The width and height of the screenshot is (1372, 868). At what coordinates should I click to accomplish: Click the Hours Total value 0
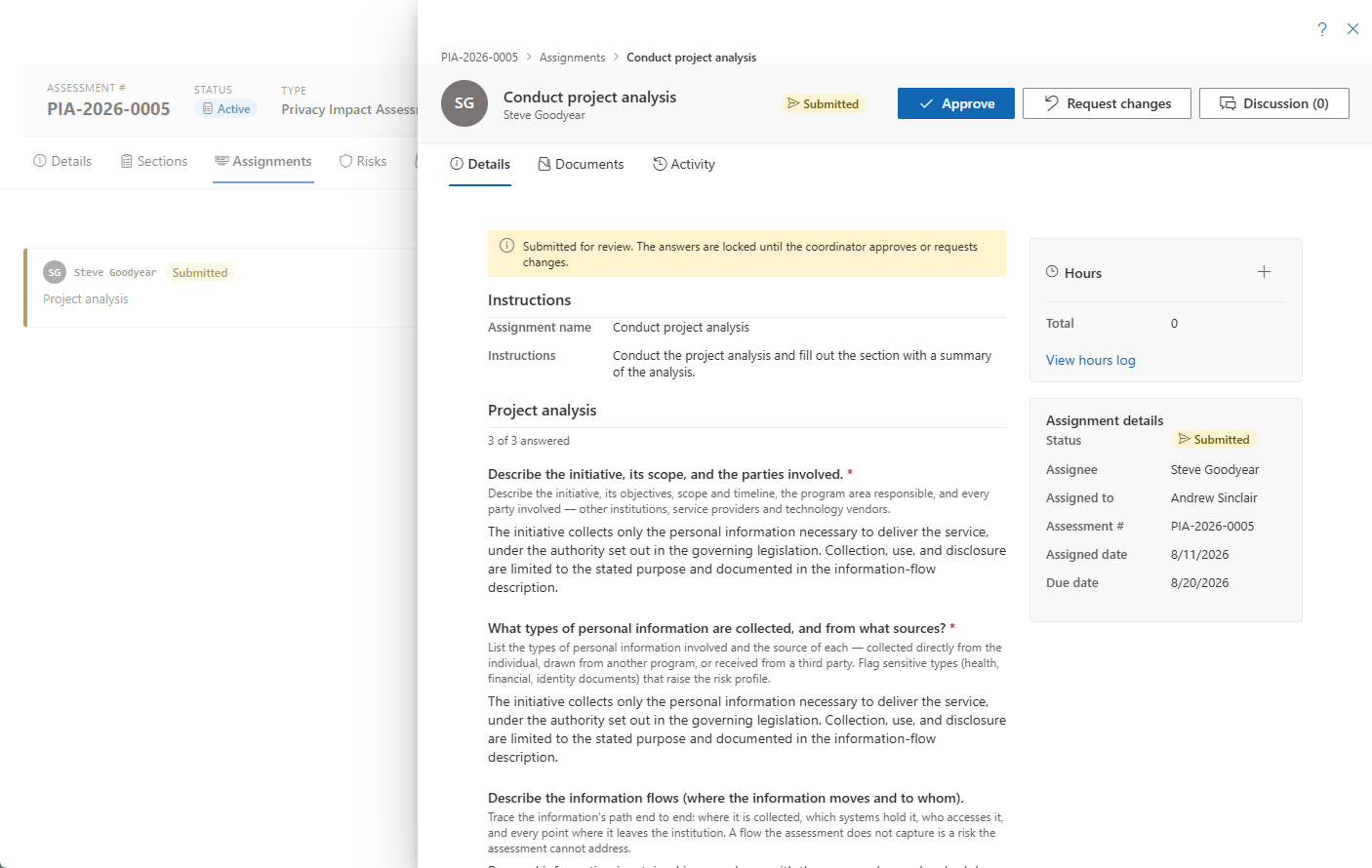click(1174, 323)
